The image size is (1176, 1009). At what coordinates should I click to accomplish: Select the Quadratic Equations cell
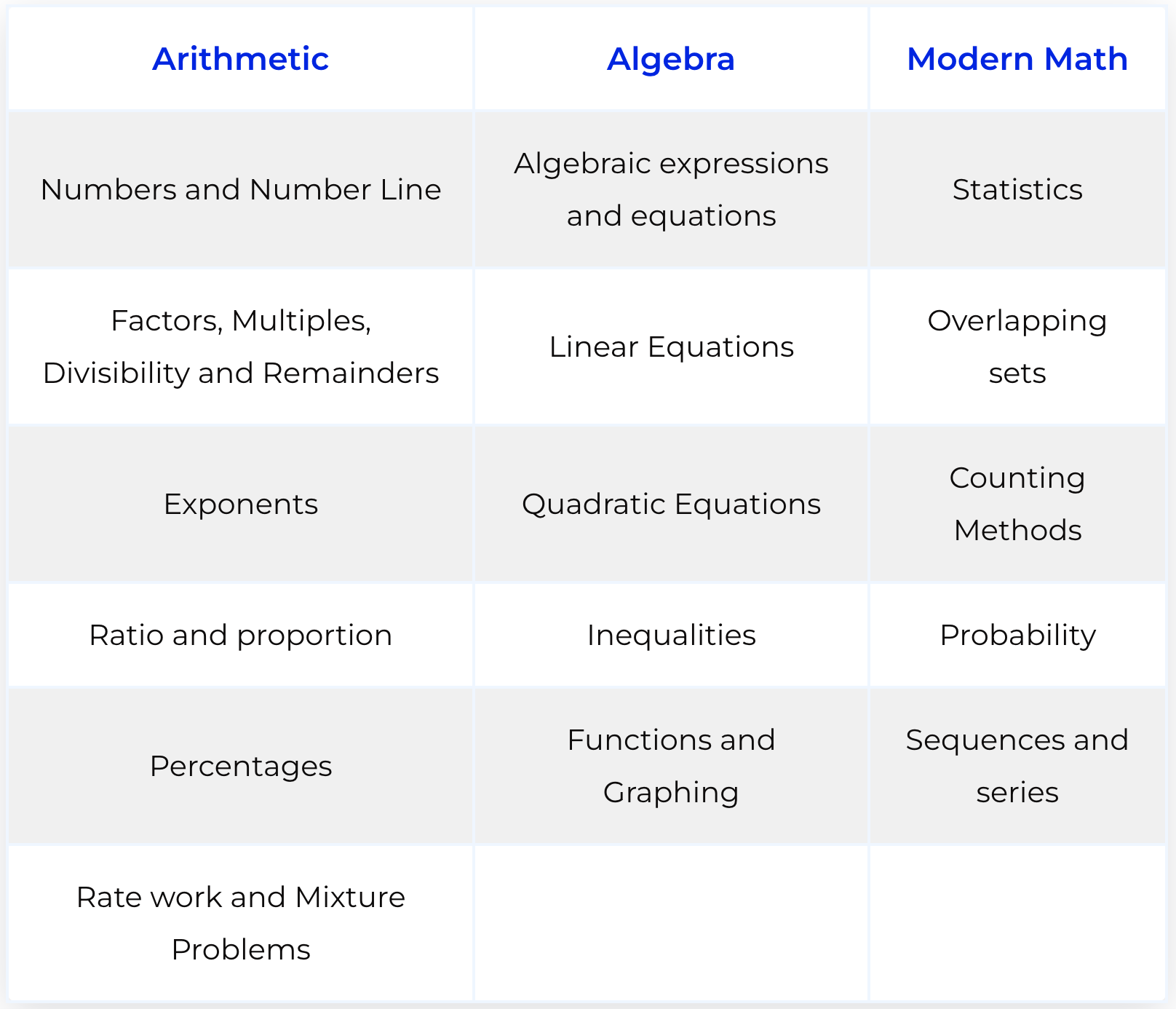pos(670,504)
